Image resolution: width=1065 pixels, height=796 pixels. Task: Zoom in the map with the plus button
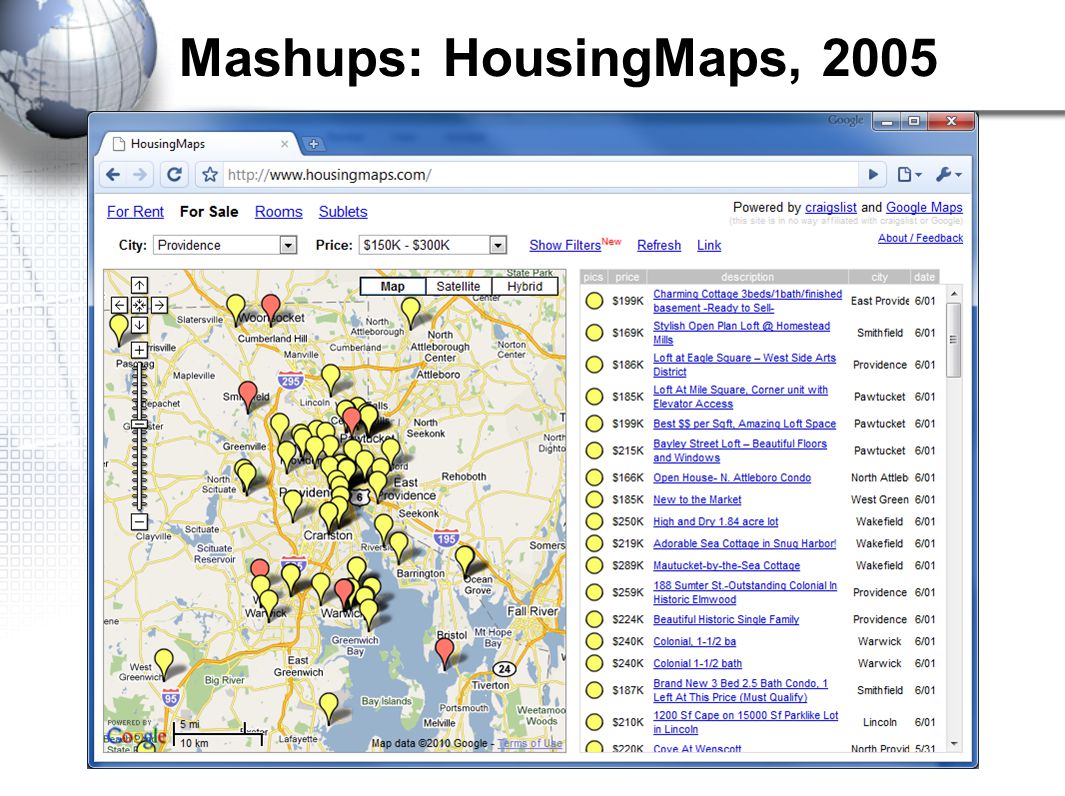click(139, 350)
